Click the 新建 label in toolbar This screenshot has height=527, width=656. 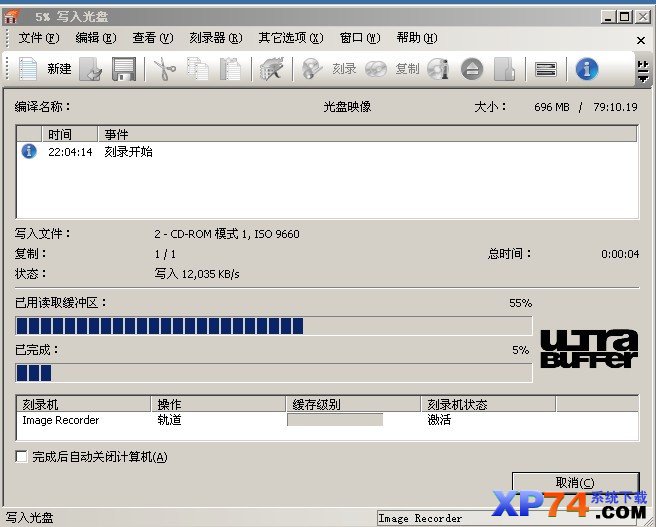[x=59, y=69]
